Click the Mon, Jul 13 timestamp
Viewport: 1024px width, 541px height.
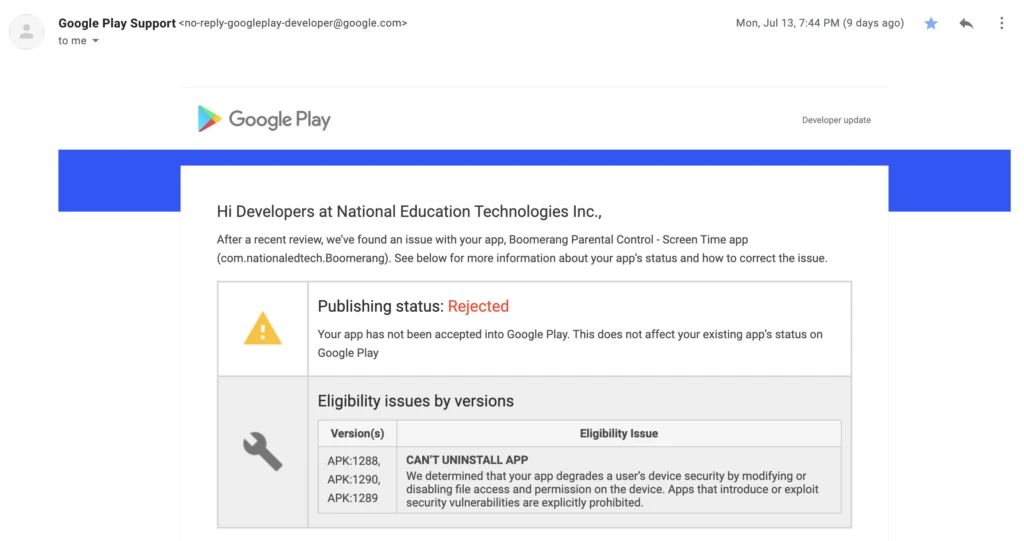pyautogui.click(x=819, y=23)
